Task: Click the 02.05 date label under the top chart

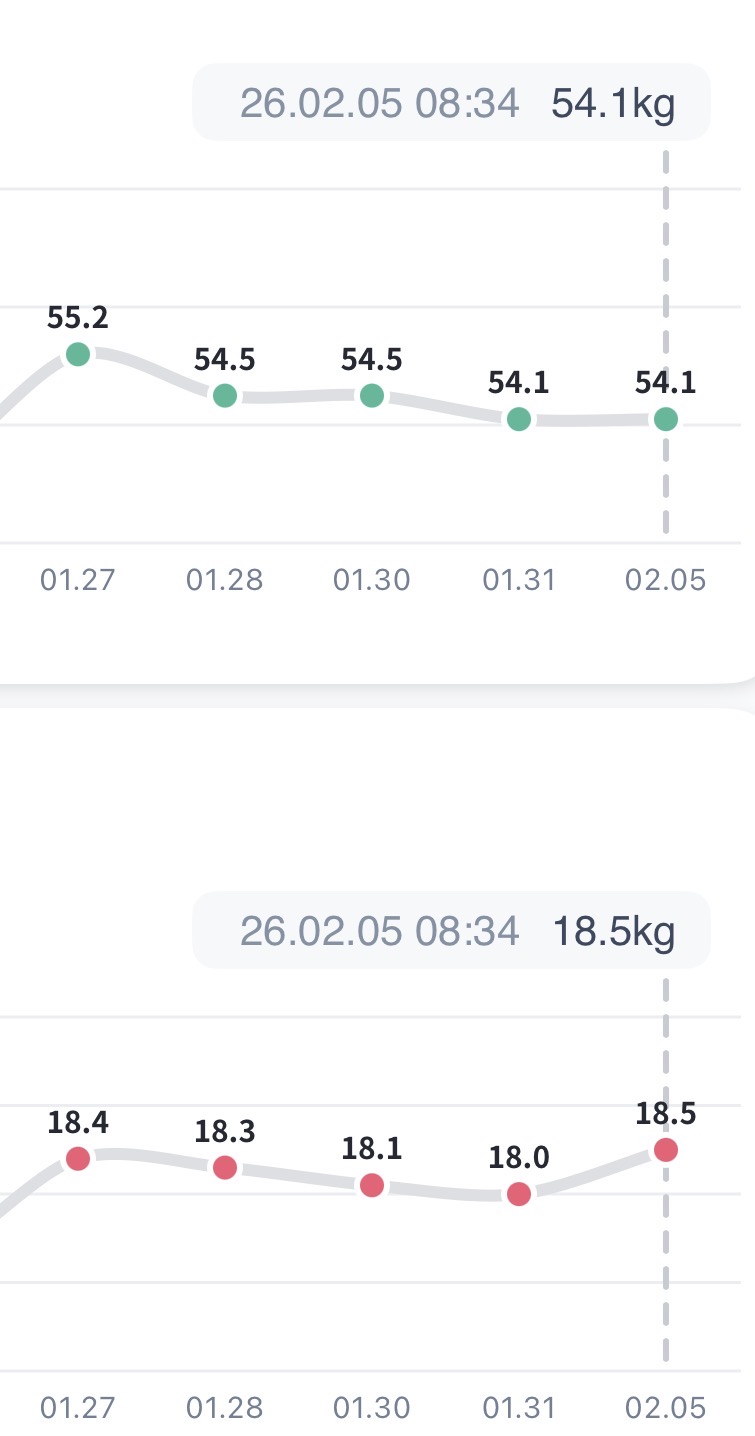Action: pos(666,580)
